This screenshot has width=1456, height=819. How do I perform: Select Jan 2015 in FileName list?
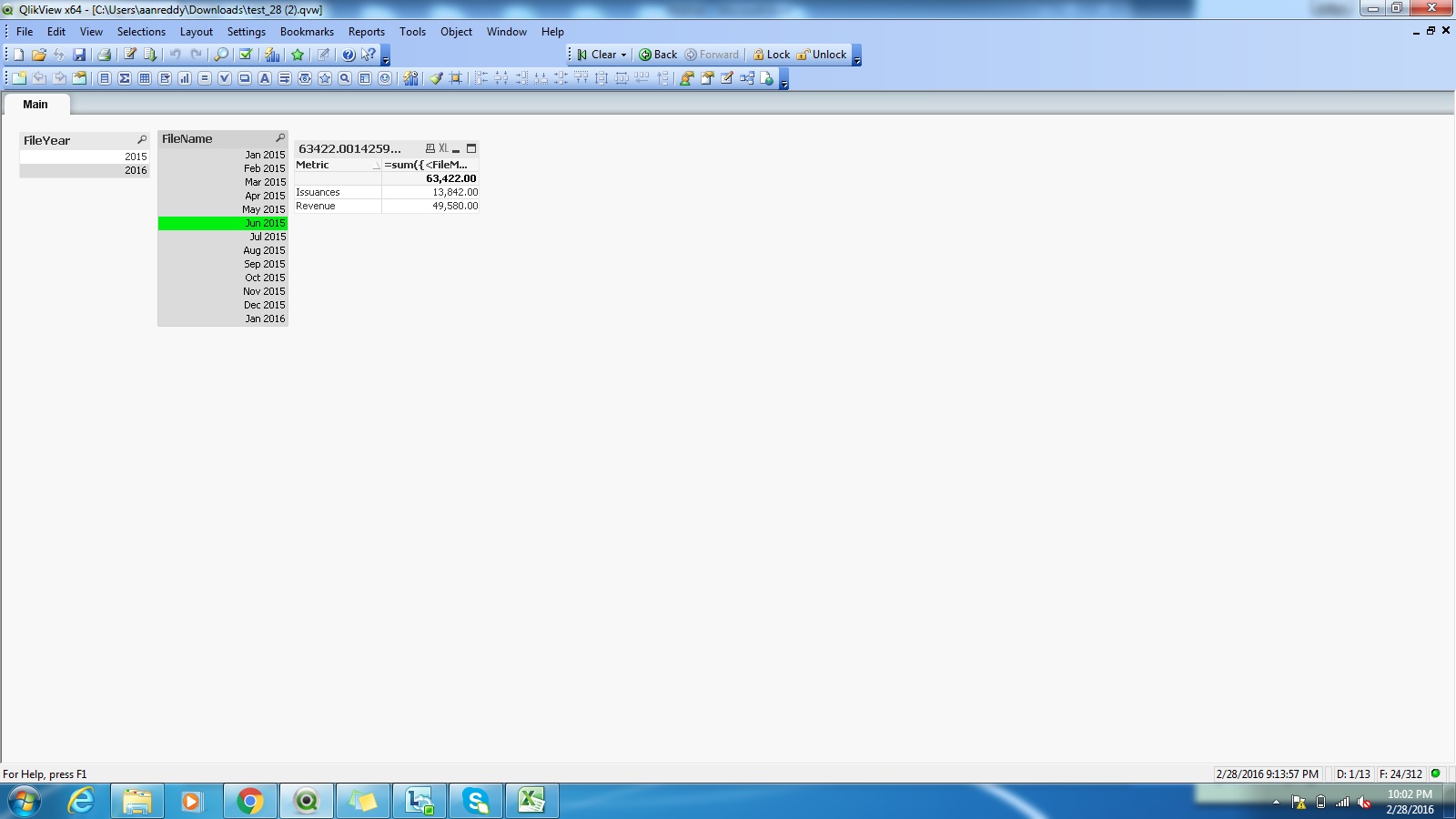(223, 155)
